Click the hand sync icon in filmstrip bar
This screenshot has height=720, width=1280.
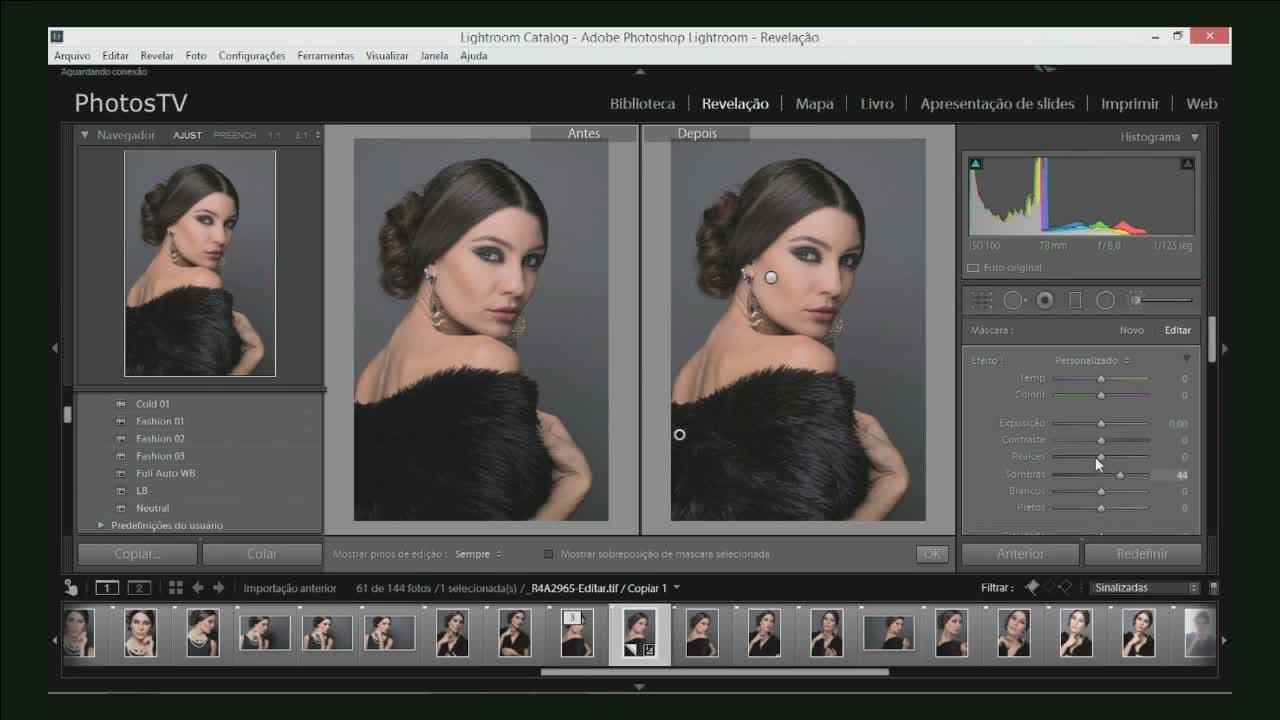[71, 588]
